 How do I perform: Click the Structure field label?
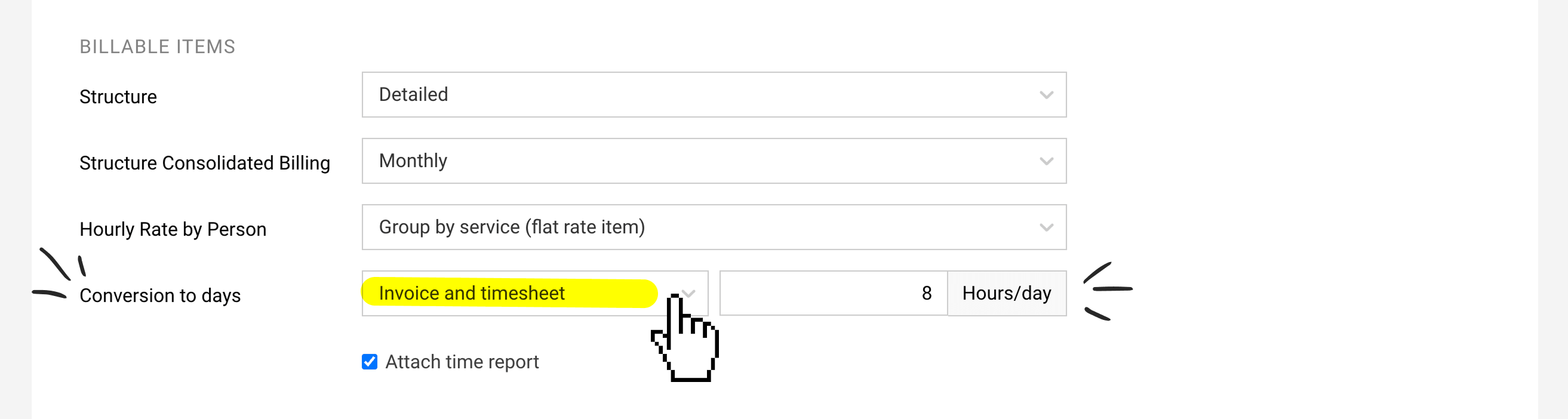[x=118, y=97]
